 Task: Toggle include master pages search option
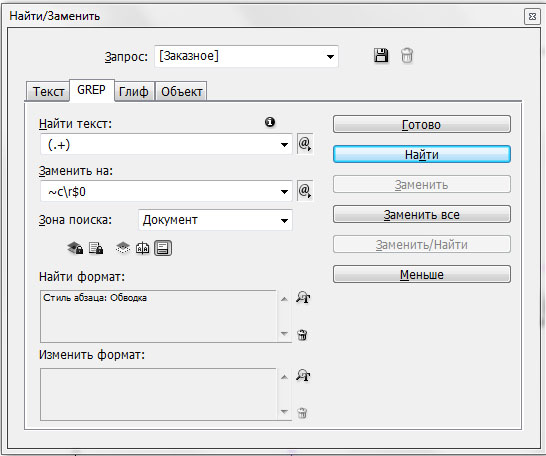143,248
